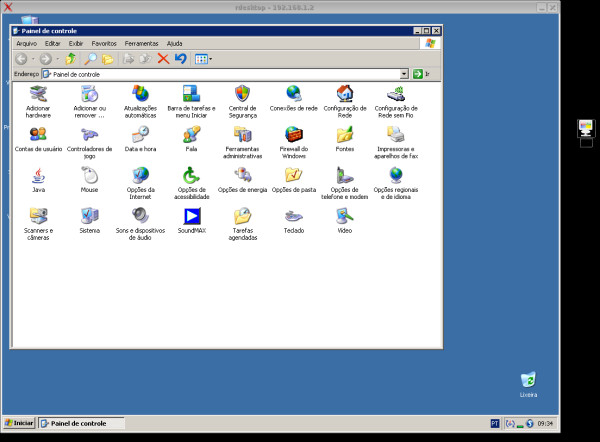Open Atualizações automáticas icon

pos(140,101)
